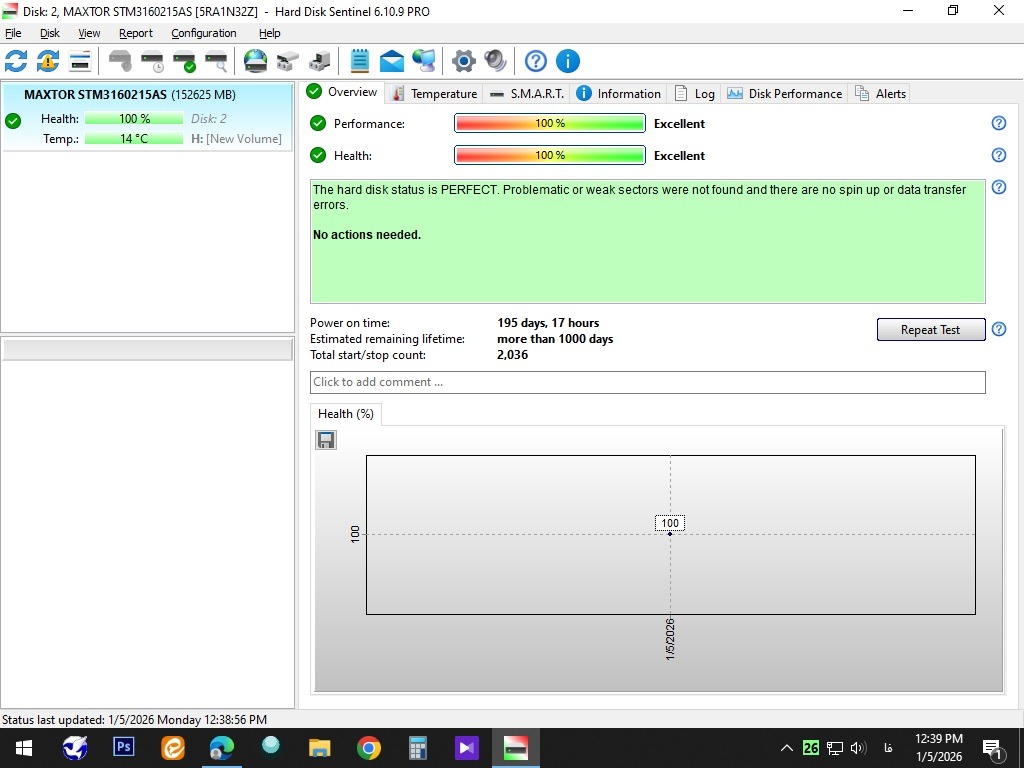Screen dimensions: 1024x768
Task: Click the 'Click to add comment' field
Action: tap(647, 382)
